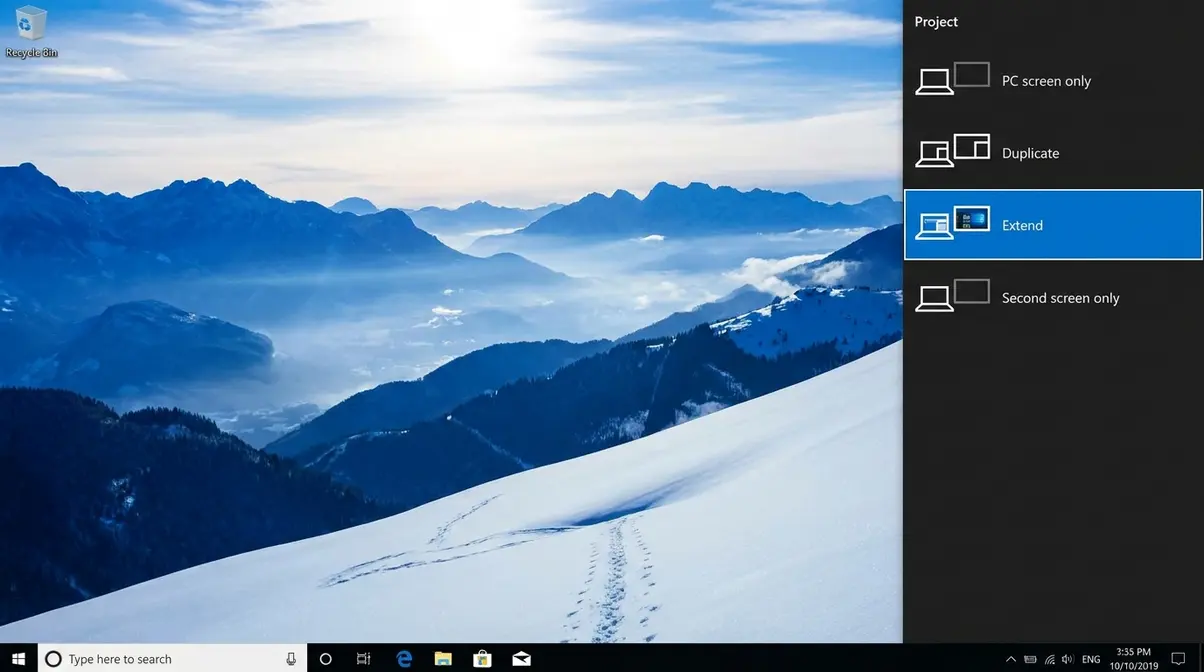The height and width of the screenshot is (672, 1204).
Task: Open Microsoft Store from the taskbar
Action: tap(482, 659)
